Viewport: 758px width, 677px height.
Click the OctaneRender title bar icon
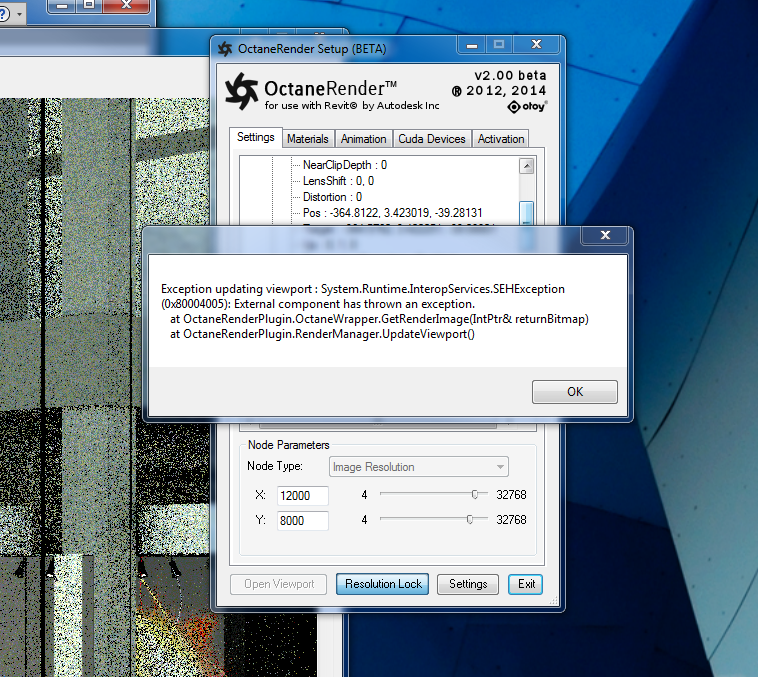(x=225, y=49)
